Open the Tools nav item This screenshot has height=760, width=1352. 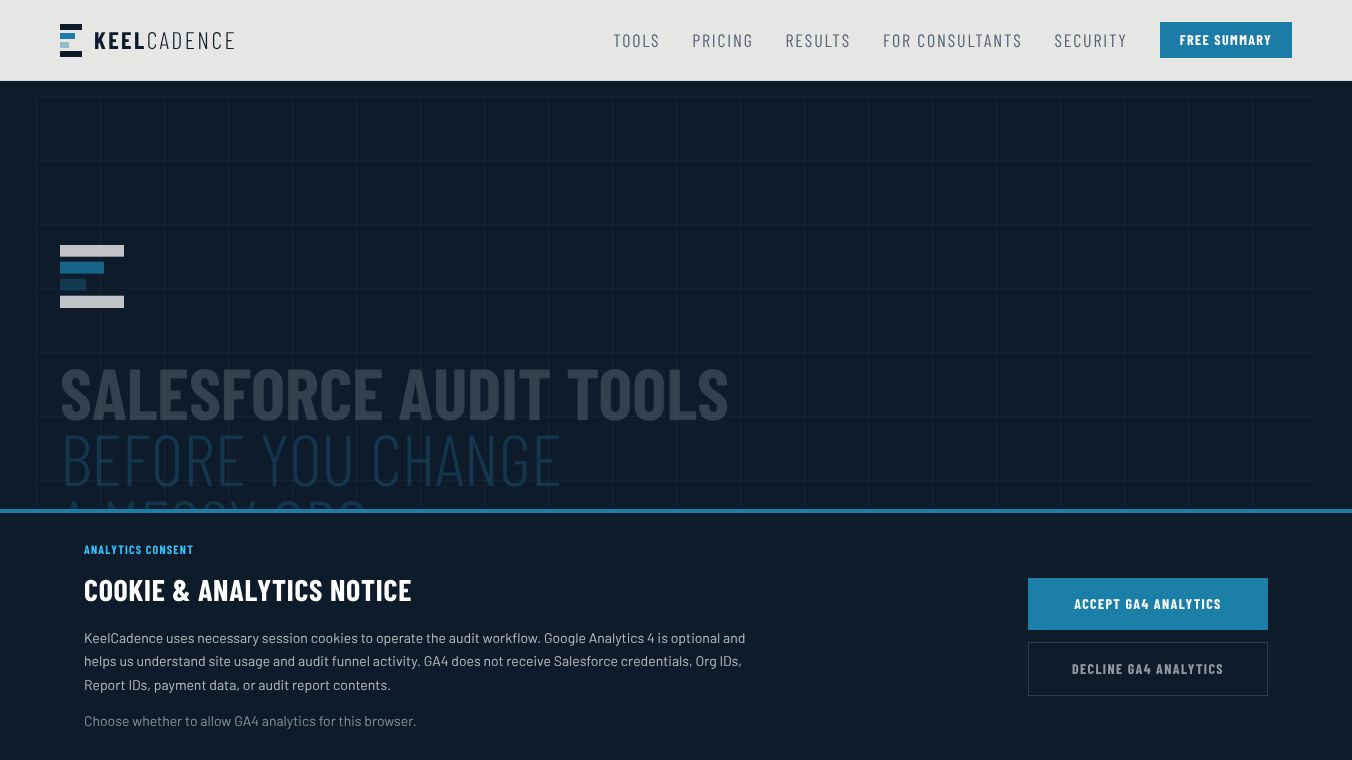click(636, 41)
